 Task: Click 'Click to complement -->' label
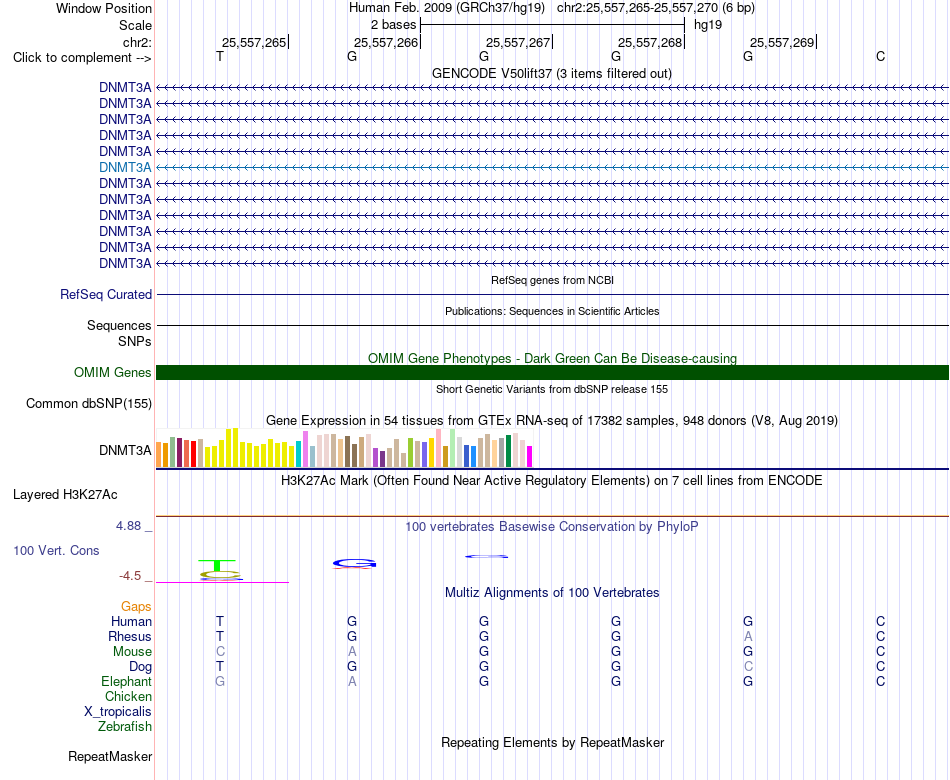pos(82,58)
